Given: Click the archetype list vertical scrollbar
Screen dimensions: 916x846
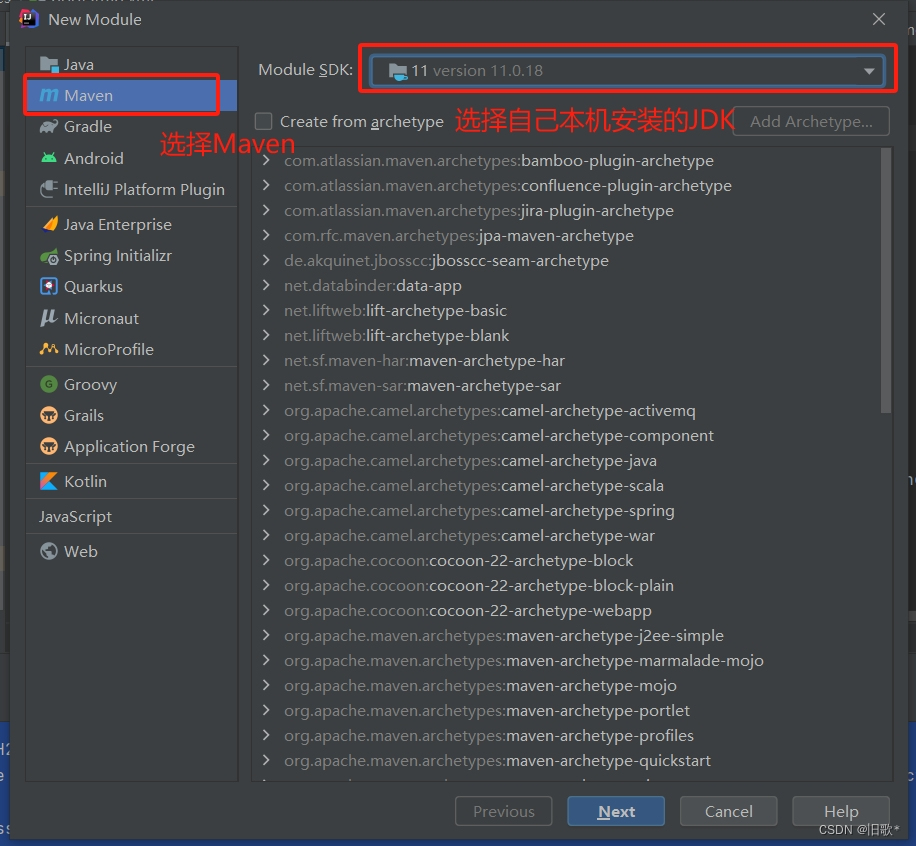Looking at the screenshot, I should tap(886, 280).
